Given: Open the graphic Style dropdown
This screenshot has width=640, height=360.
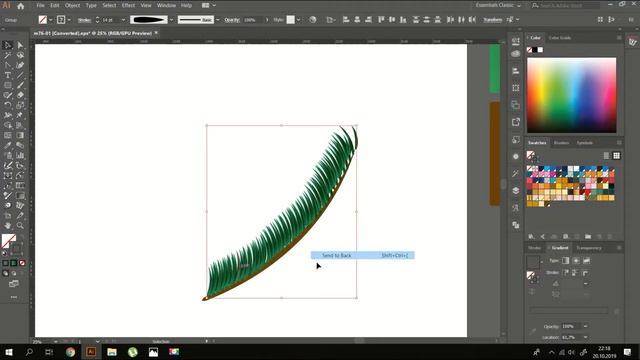Looking at the screenshot, I should coord(298,20).
